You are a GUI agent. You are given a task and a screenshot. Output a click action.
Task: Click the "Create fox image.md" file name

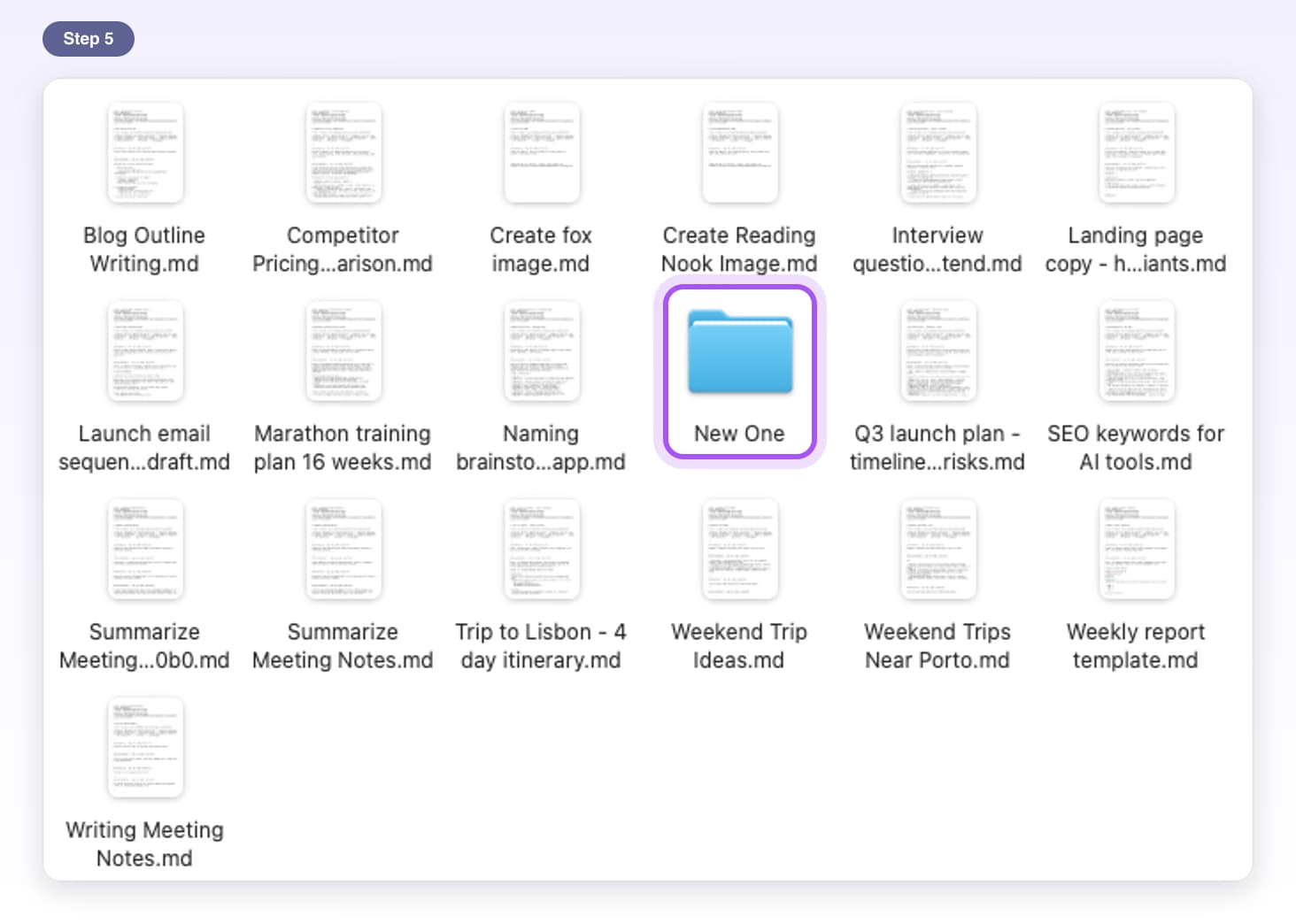tap(541, 250)
